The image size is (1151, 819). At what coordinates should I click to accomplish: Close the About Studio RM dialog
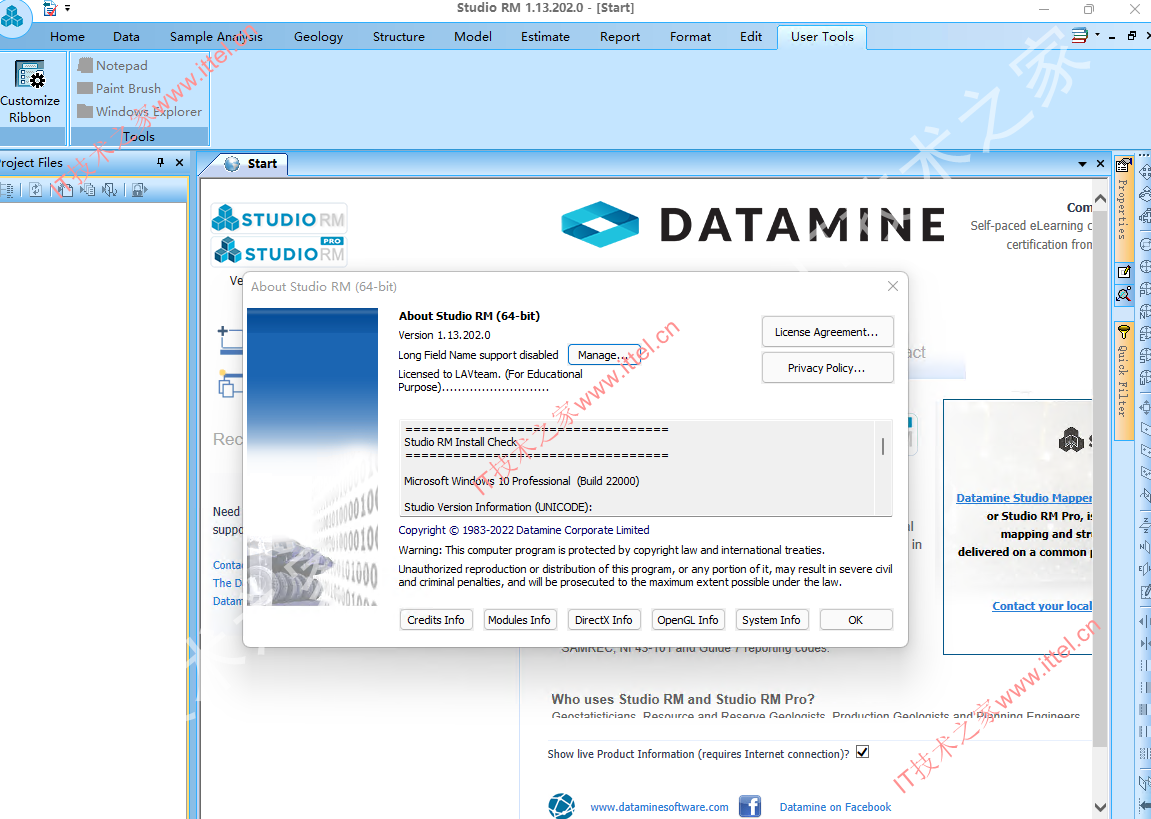click(x=893, y=286)
